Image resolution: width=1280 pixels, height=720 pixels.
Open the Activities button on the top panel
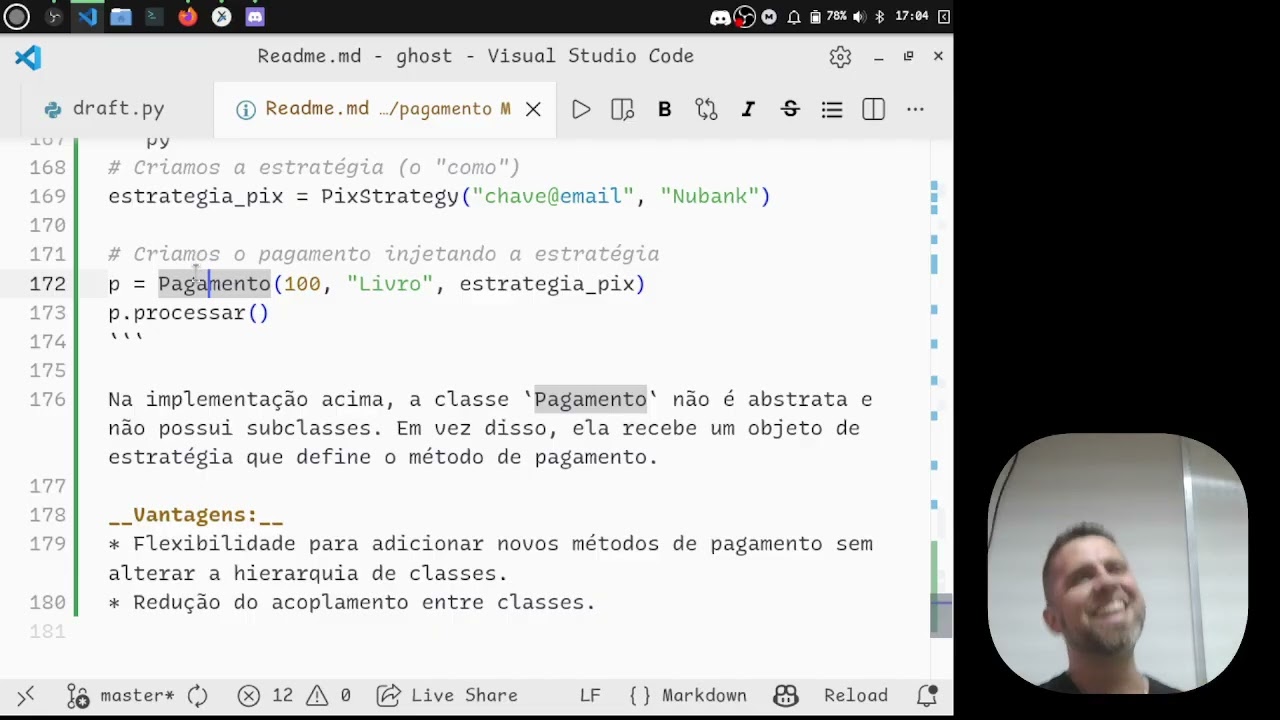click(x=17, y=16)
